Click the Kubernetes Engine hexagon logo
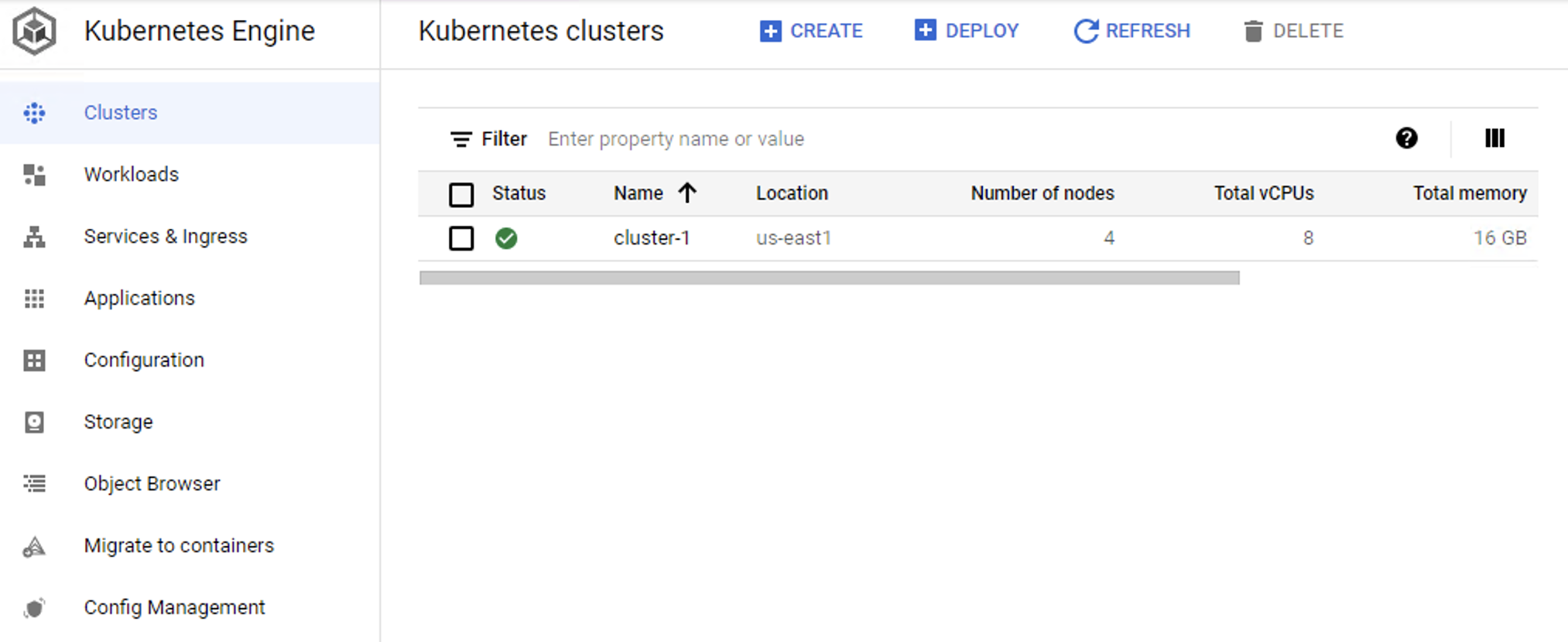 coord(35,31)
